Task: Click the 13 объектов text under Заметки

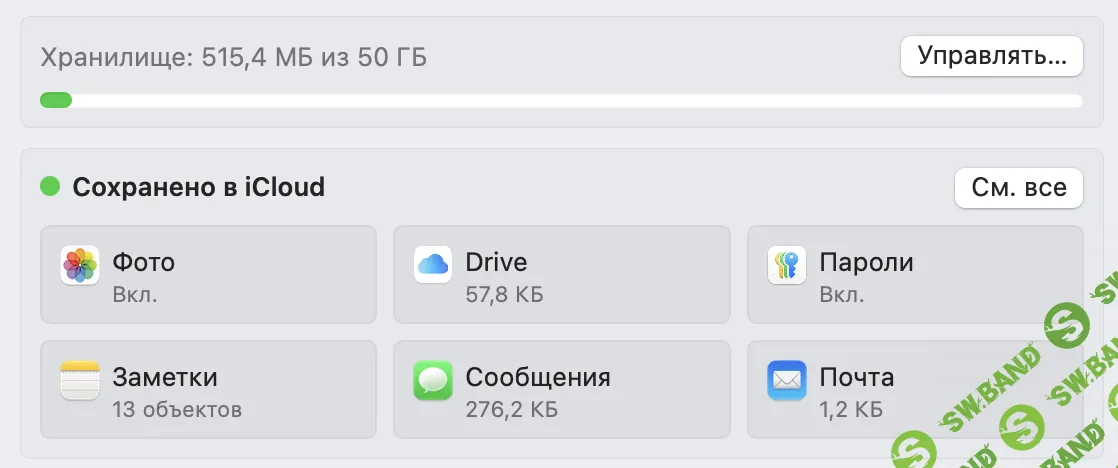Action: tap(177, 409)
